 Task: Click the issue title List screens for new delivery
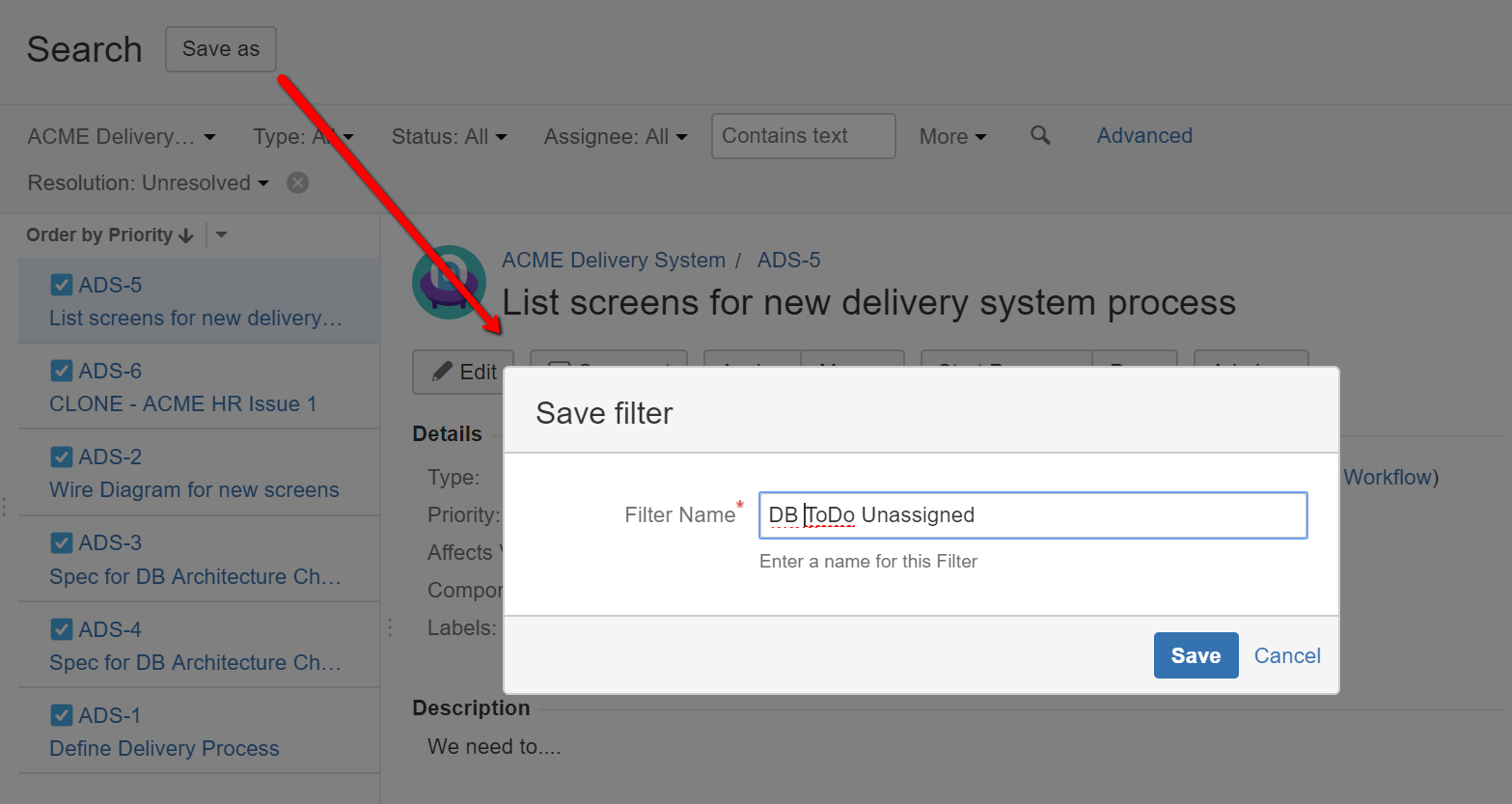[868, 302]
